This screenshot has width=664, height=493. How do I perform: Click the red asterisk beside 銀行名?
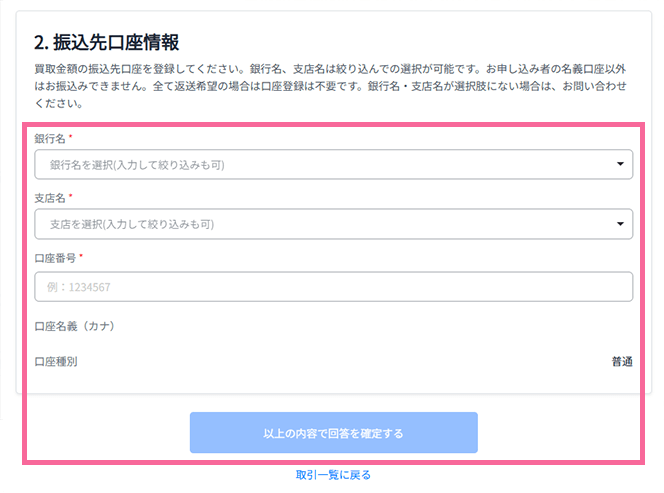pos(71,137)
